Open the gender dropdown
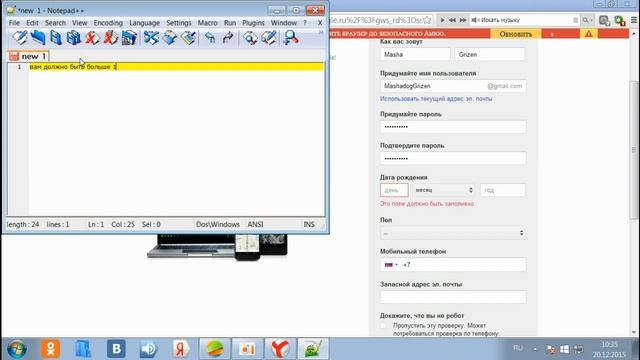This screenshot has width=640, height=360. 453,233
